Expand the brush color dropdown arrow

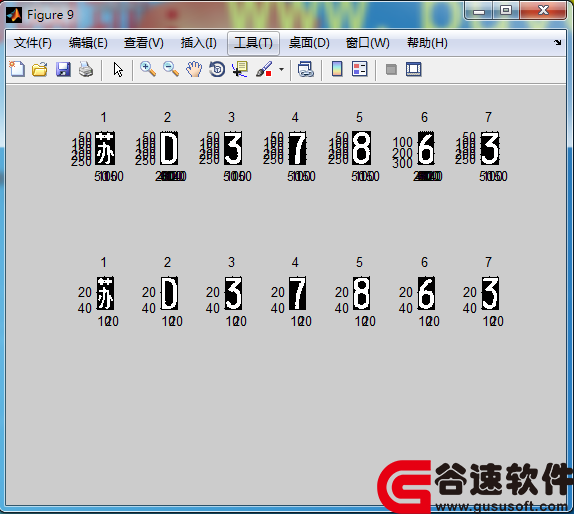pyautogui.click(x=281, y=69)
